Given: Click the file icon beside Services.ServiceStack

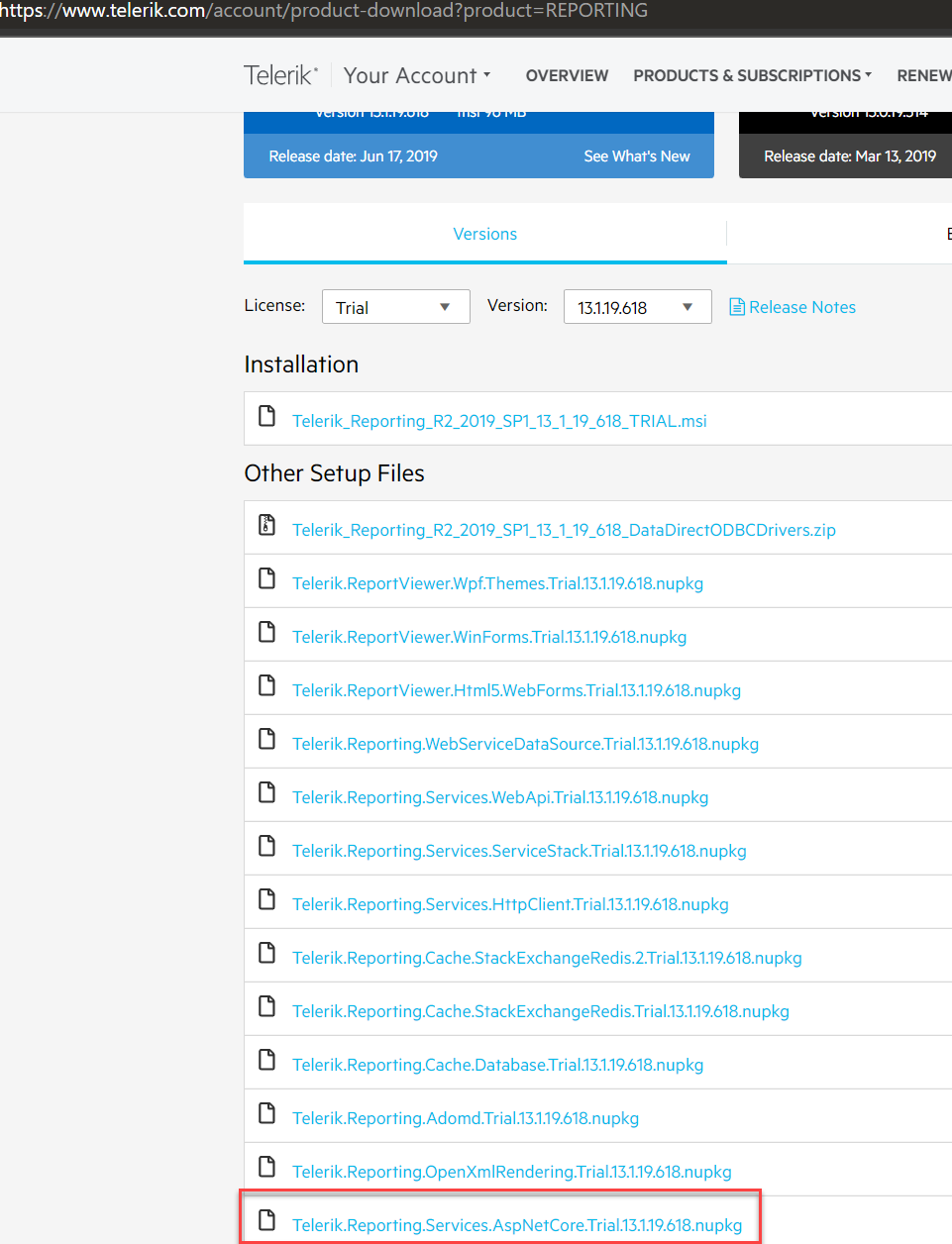Looking at the screenshot, I should coord(266,846).
